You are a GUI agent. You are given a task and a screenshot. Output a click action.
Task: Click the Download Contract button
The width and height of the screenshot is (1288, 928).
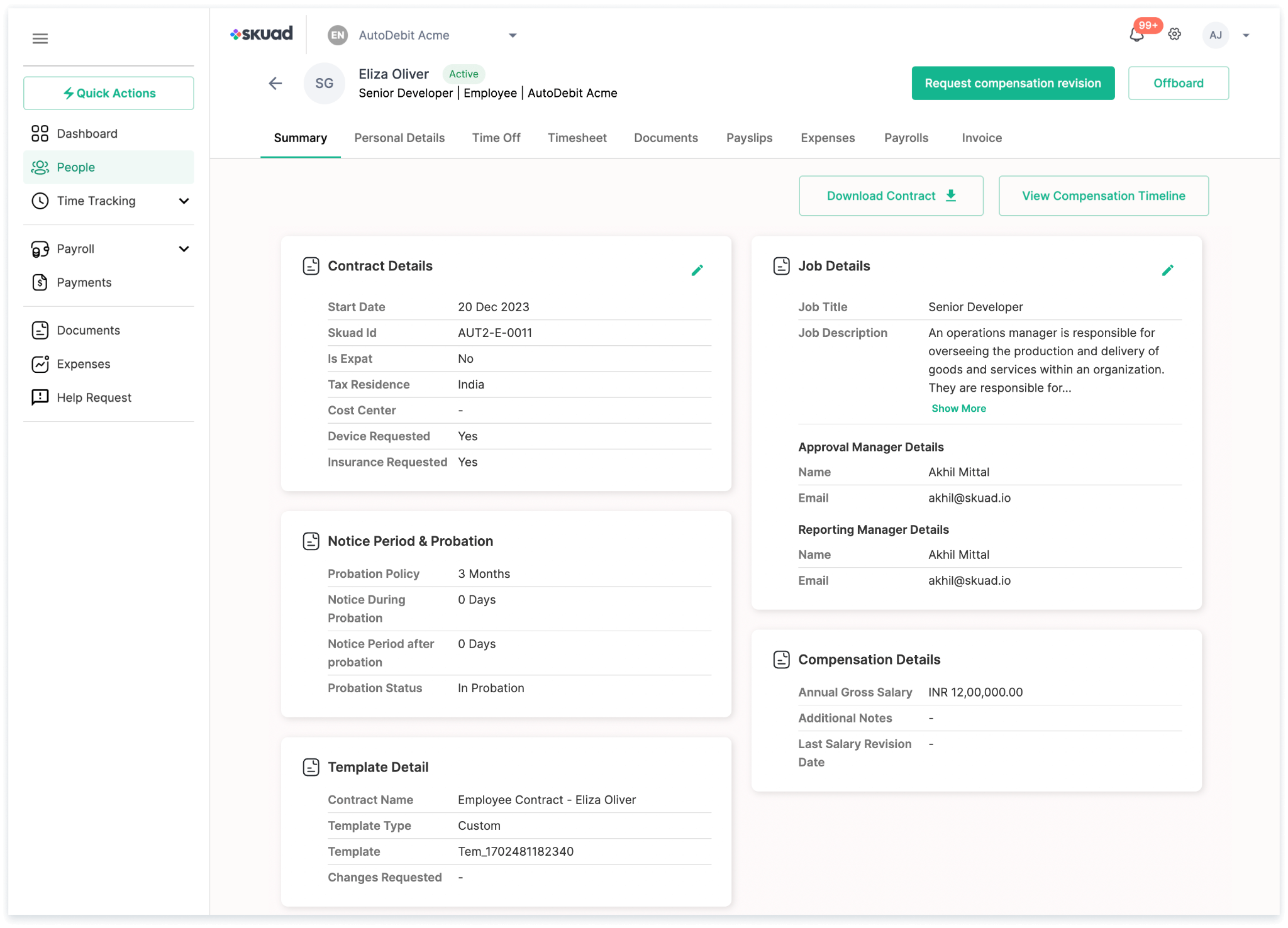coord(890,196)
